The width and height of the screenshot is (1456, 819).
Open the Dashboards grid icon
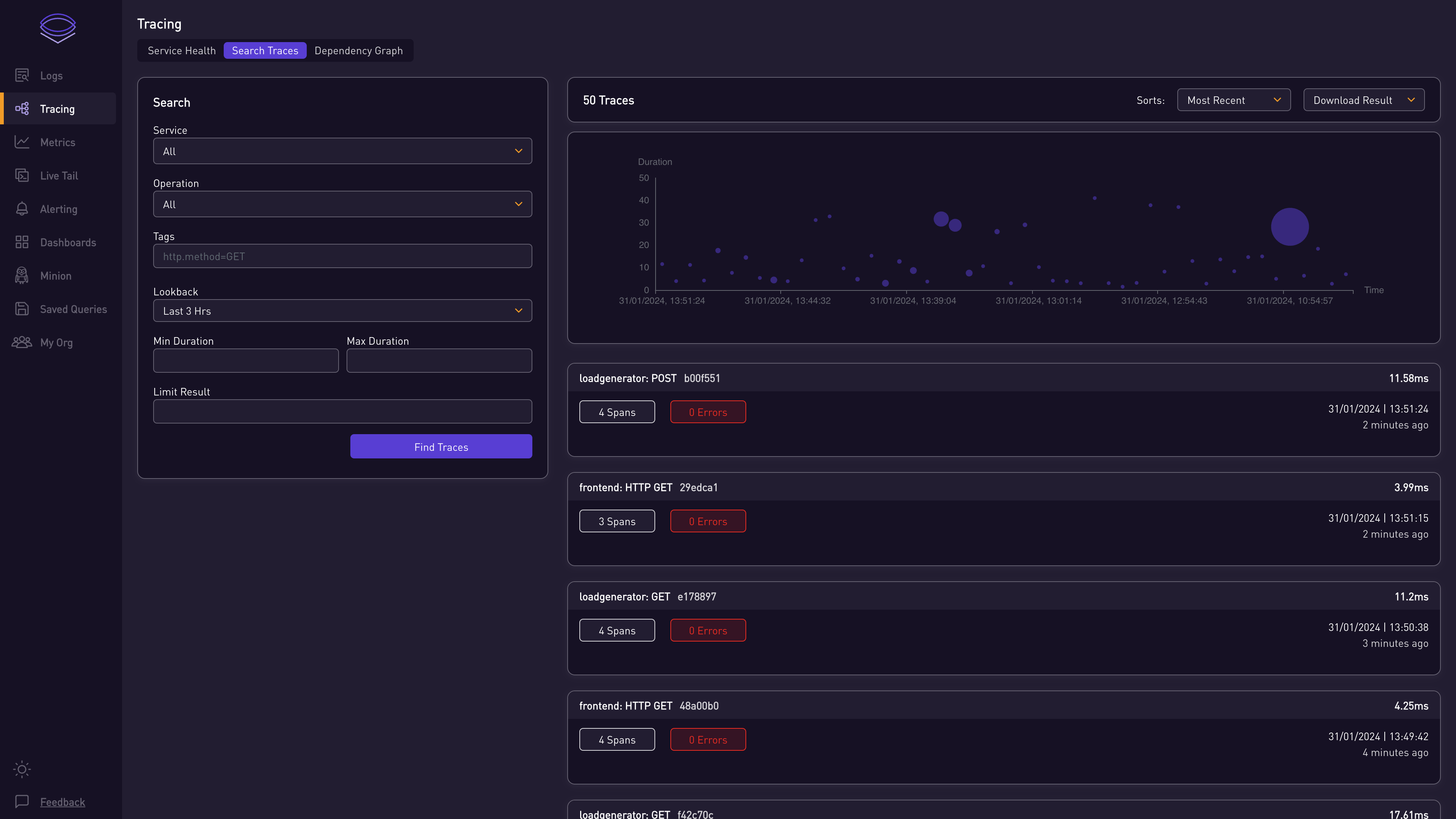coord(22,242)
